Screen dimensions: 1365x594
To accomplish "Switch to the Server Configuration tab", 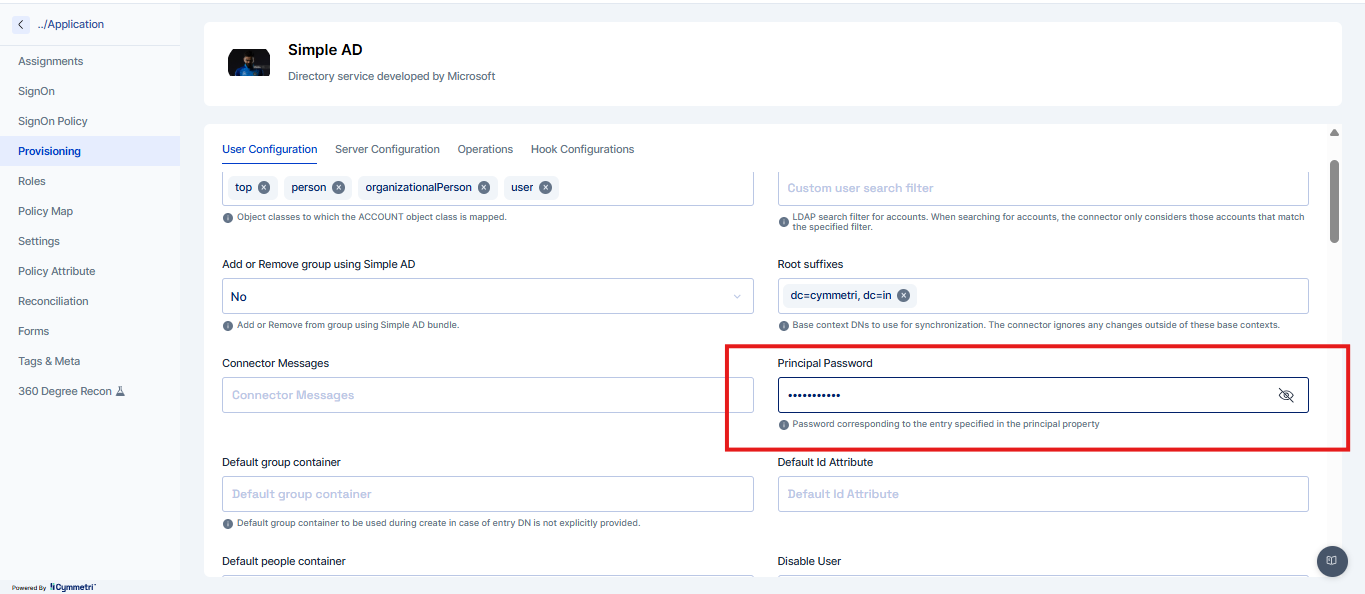I will (387, 149).
